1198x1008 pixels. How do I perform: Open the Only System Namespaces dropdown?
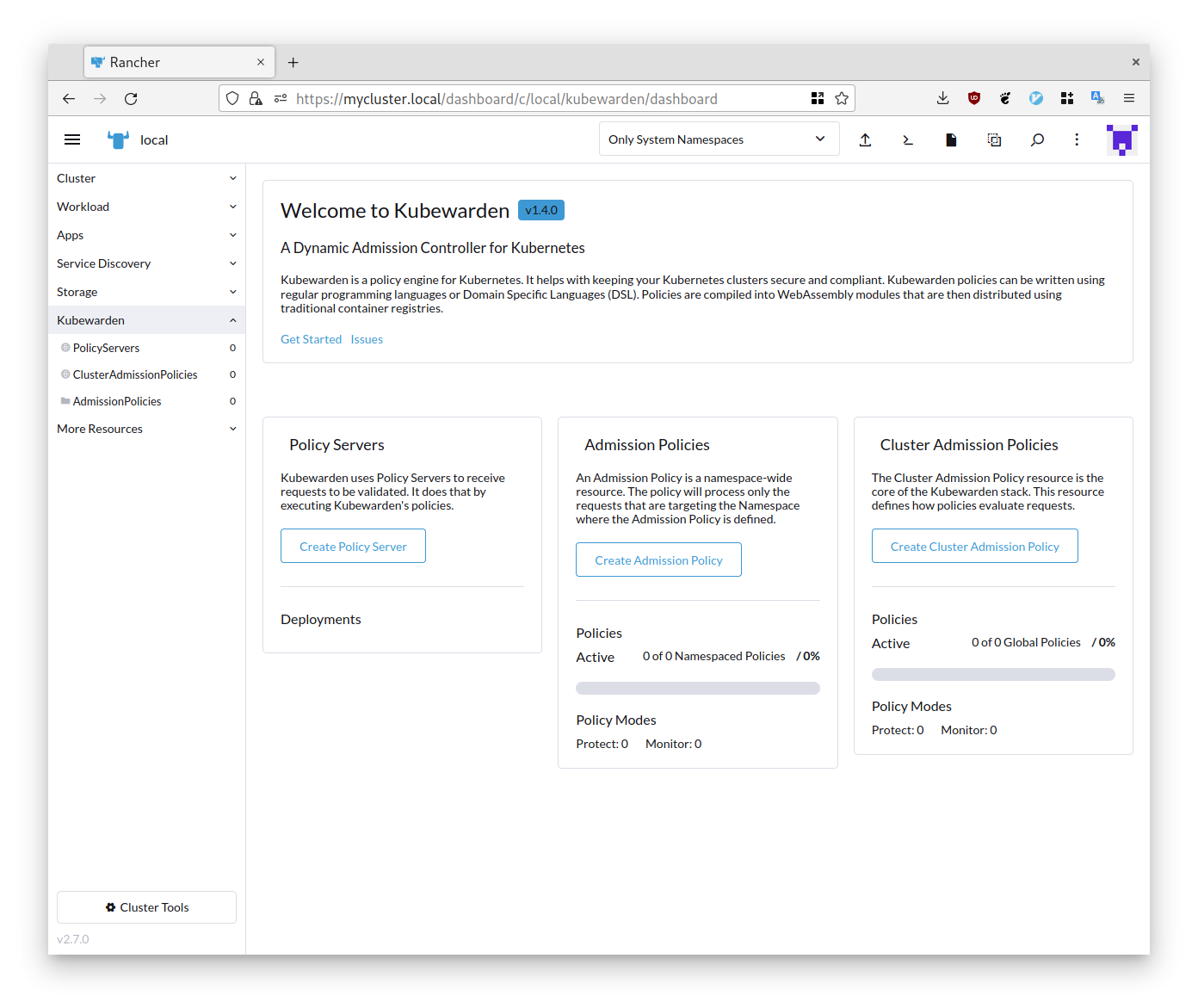tap(719, 139)
